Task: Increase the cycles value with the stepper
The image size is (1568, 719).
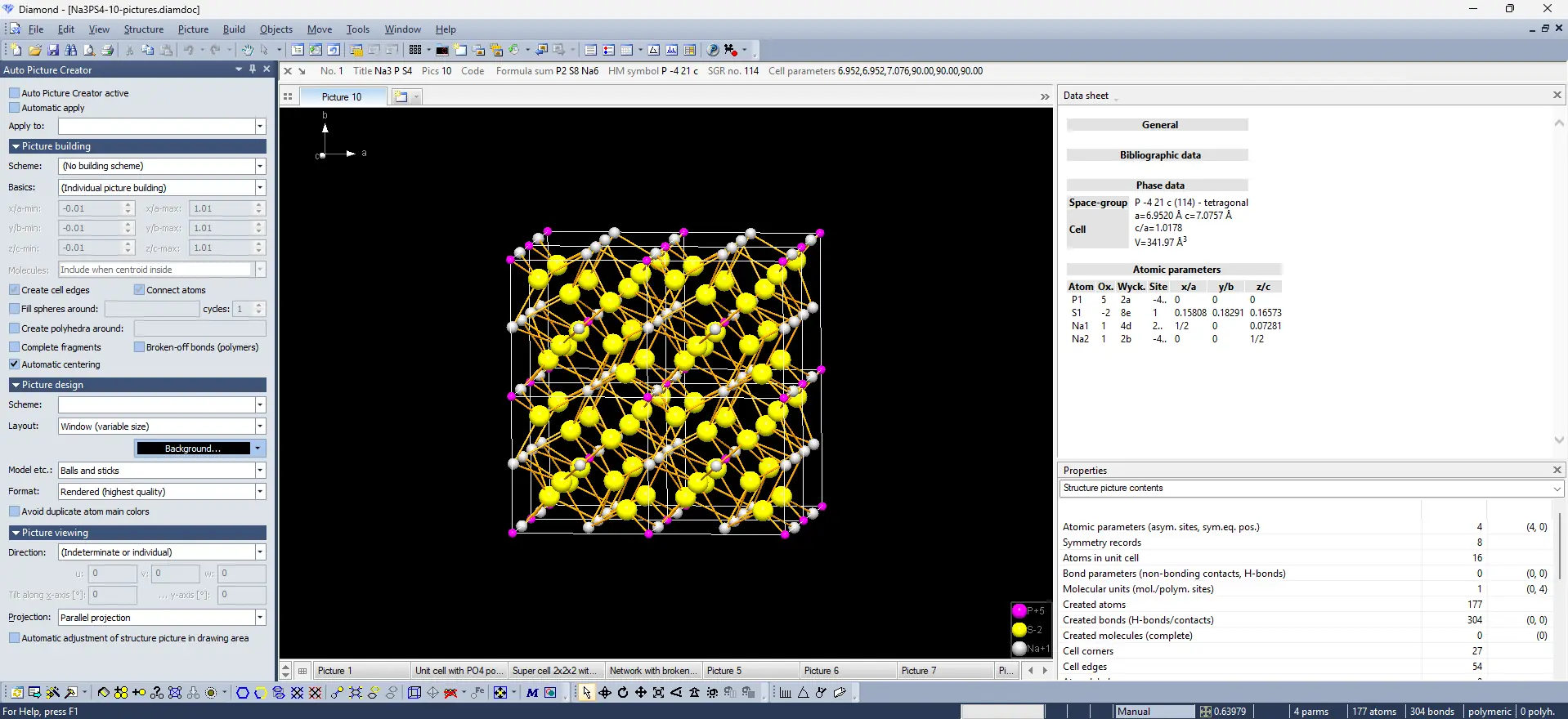Action: coord(259,306)
